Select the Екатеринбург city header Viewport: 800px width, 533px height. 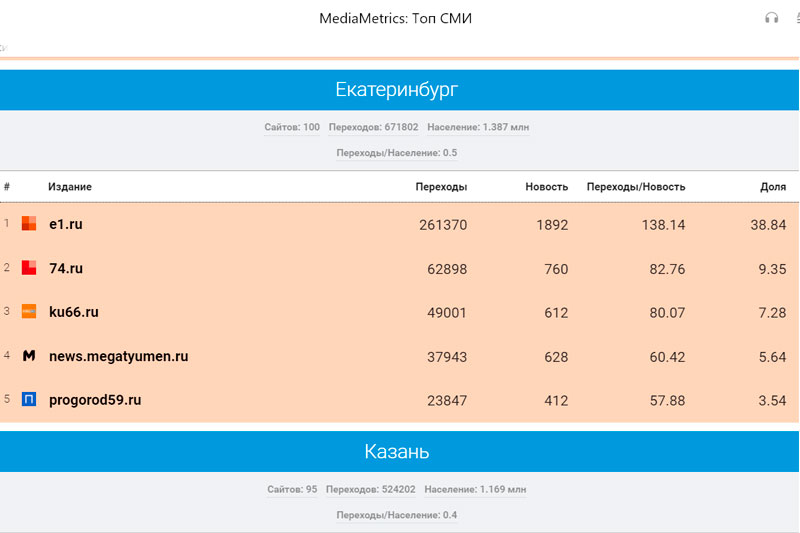(397, 90)
